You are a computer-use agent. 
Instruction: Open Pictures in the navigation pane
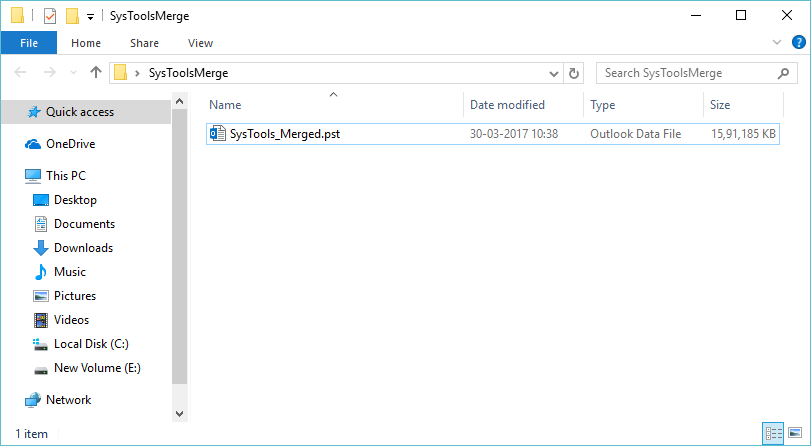pyautogui.click(x=75, y=296)
